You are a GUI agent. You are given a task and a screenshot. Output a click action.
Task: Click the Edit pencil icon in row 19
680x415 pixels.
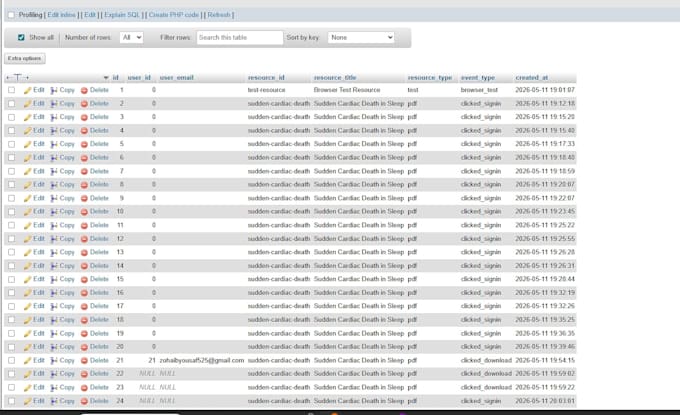coord(28,333)
